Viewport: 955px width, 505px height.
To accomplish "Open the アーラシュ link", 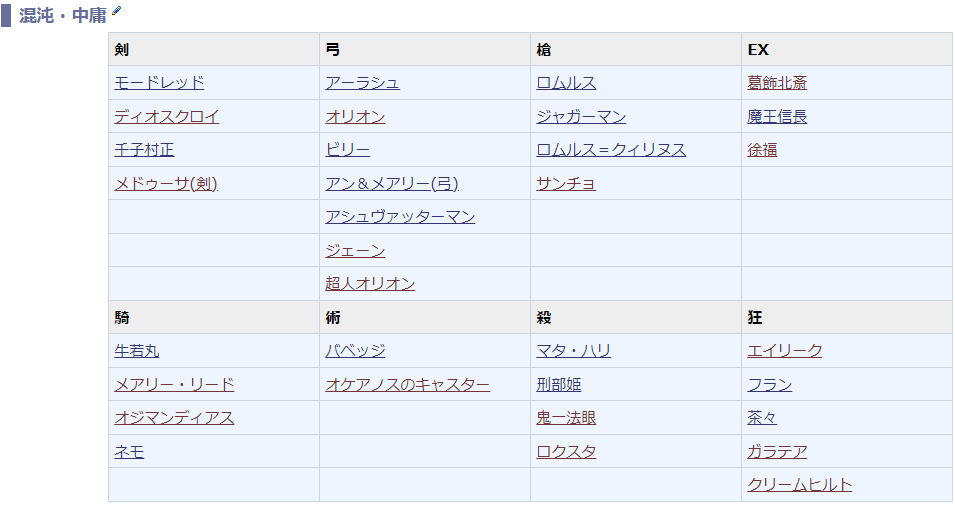I will [x=362, y=83].
